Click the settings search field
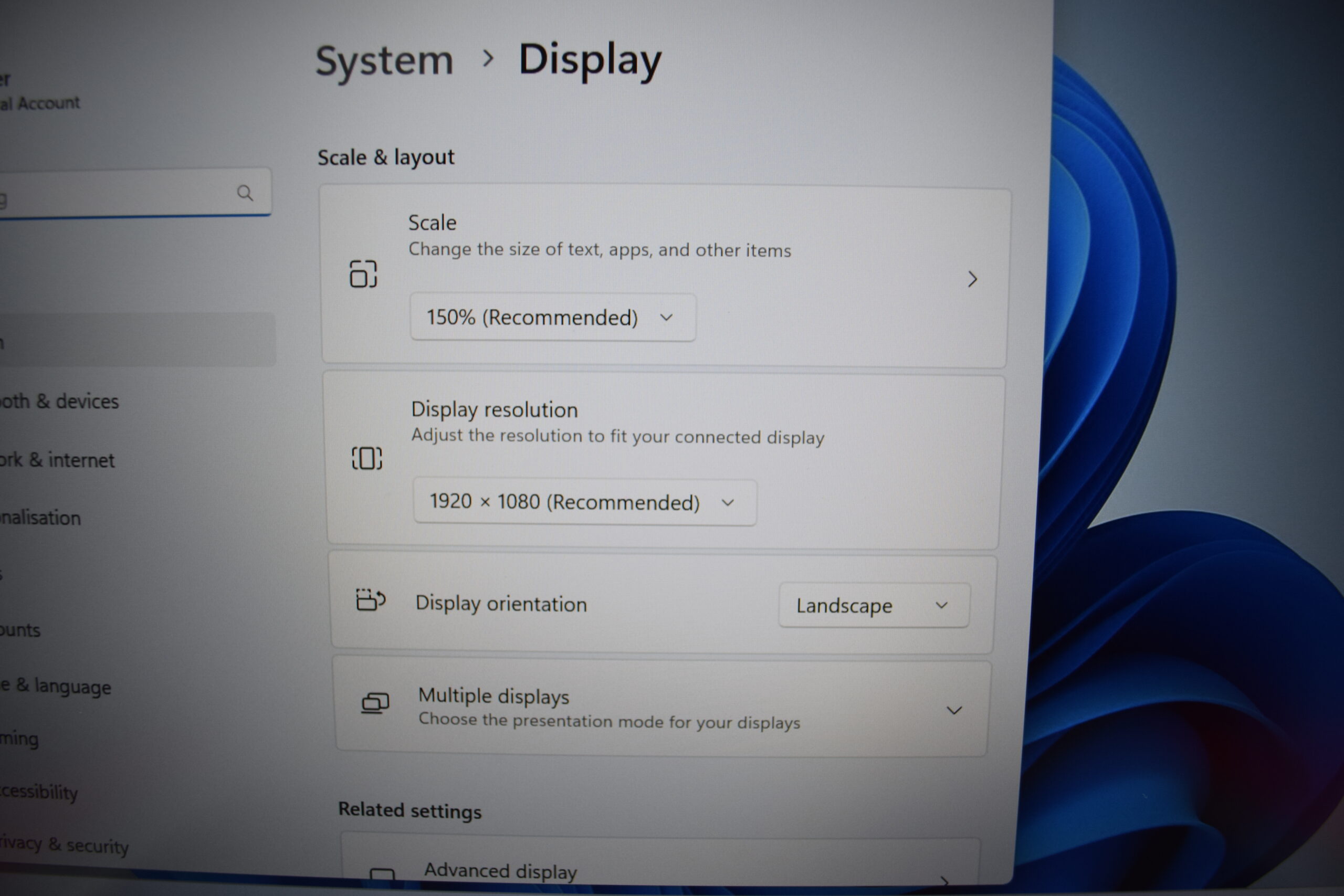Screen dimensions: 1344x896 point(135,193)
